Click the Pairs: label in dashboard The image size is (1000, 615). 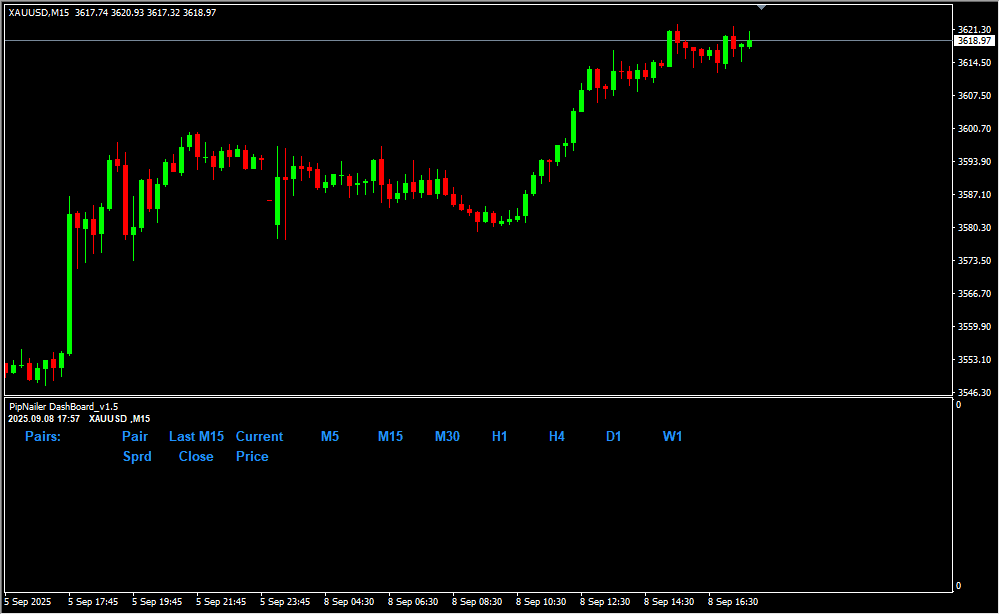tap(43, 437)
